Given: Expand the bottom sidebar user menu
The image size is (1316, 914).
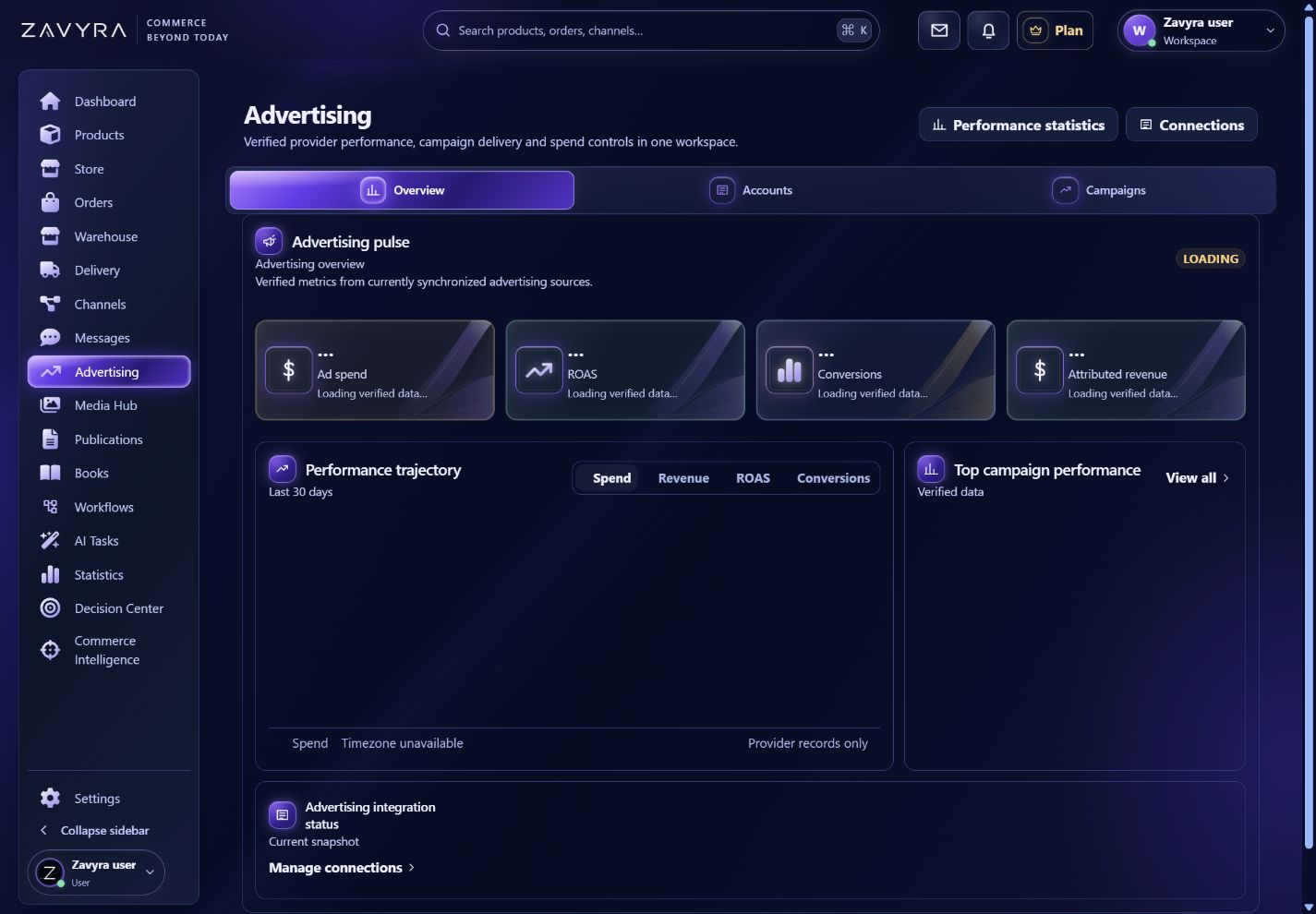Looking at the screenshot, I should (96, 872).
